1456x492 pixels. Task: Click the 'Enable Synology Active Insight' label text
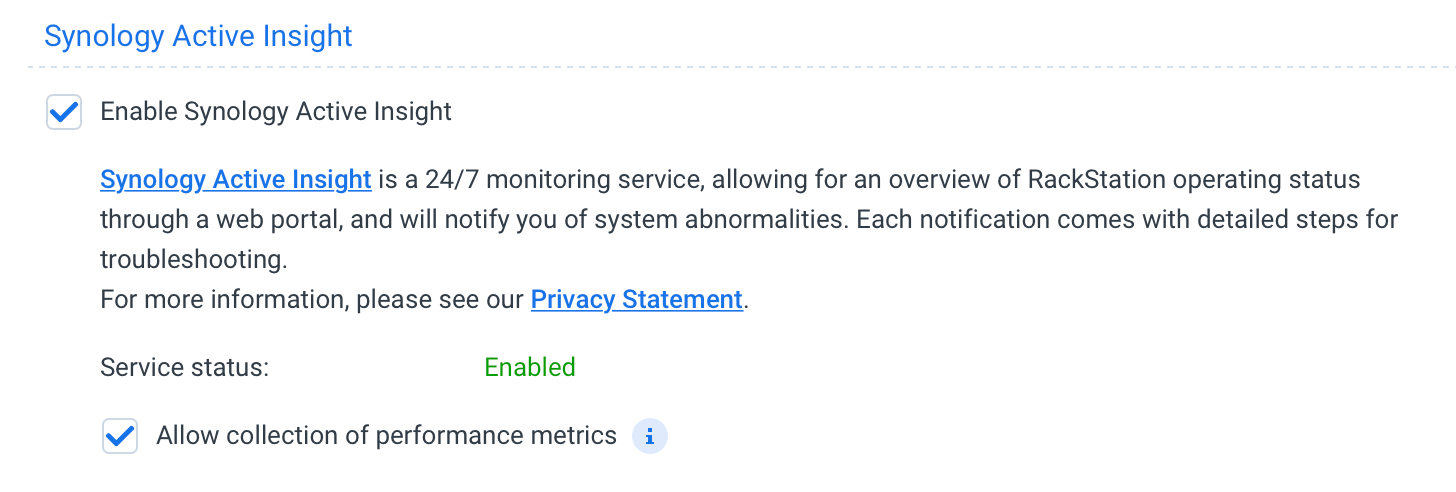click(x=276, y=111)
